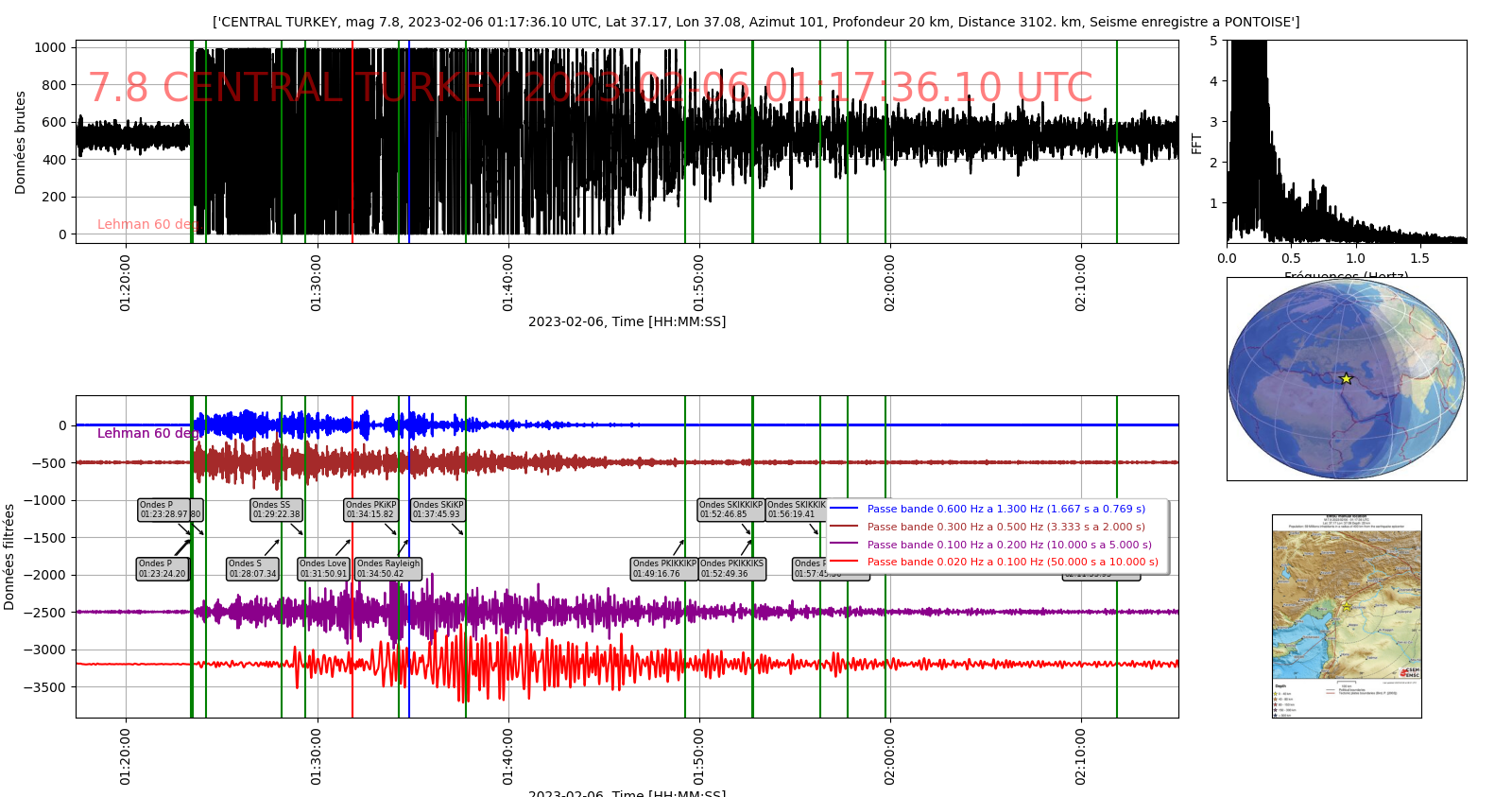
Task: Select the Ondes PKIKKIKS label
Action: click(x=732, y=568)
